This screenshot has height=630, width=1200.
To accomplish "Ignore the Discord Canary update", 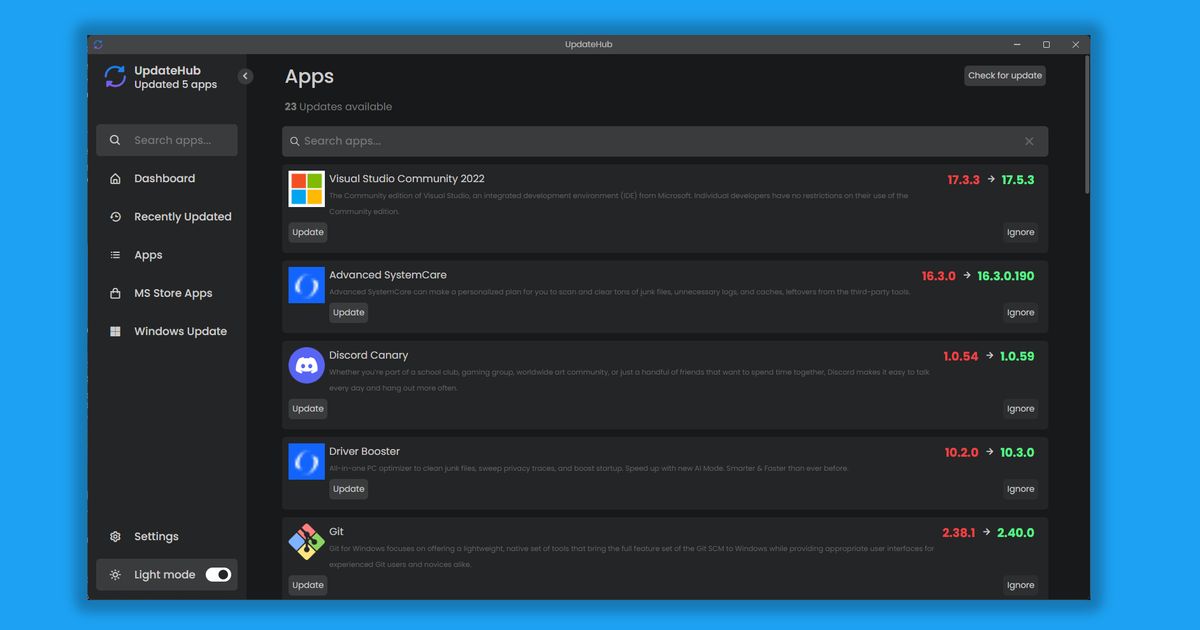I will pyautogui.click(x=1021, y=408).
